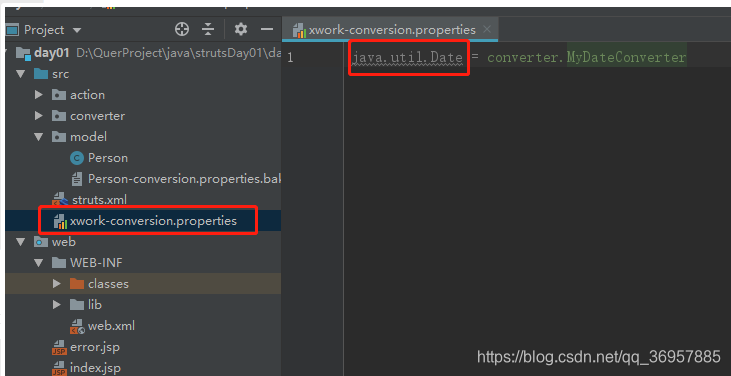
Task: Click the error.jsp file icon
Action: [59, 348]
